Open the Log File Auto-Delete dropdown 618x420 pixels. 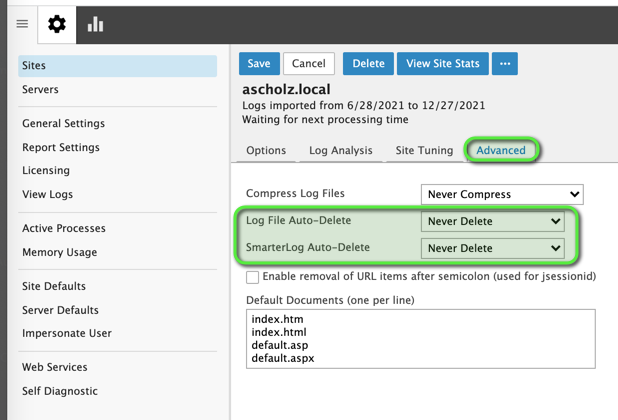[x=493, y=221]
